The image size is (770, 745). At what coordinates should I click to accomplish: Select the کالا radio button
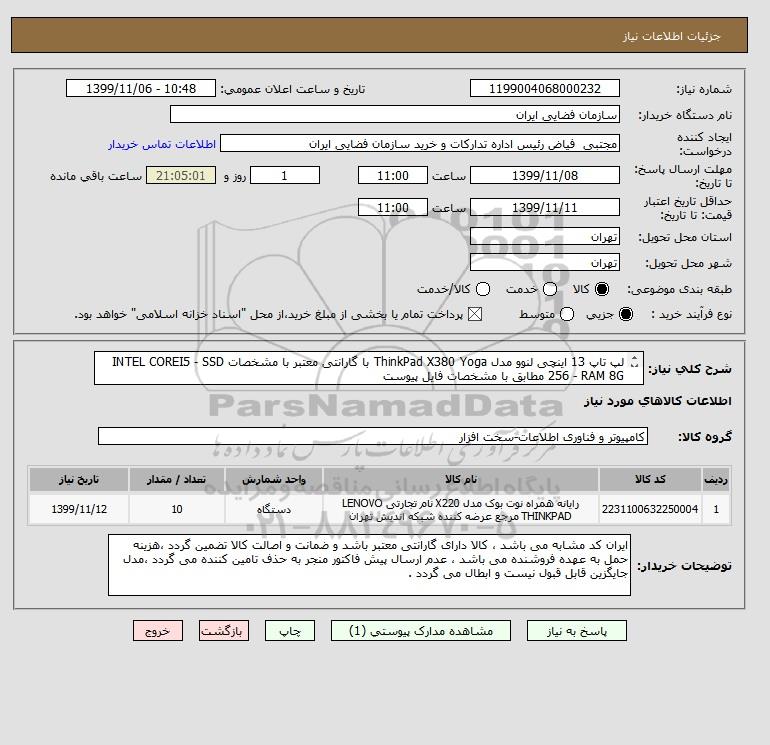pyautogui.click(x=602, y=289)
